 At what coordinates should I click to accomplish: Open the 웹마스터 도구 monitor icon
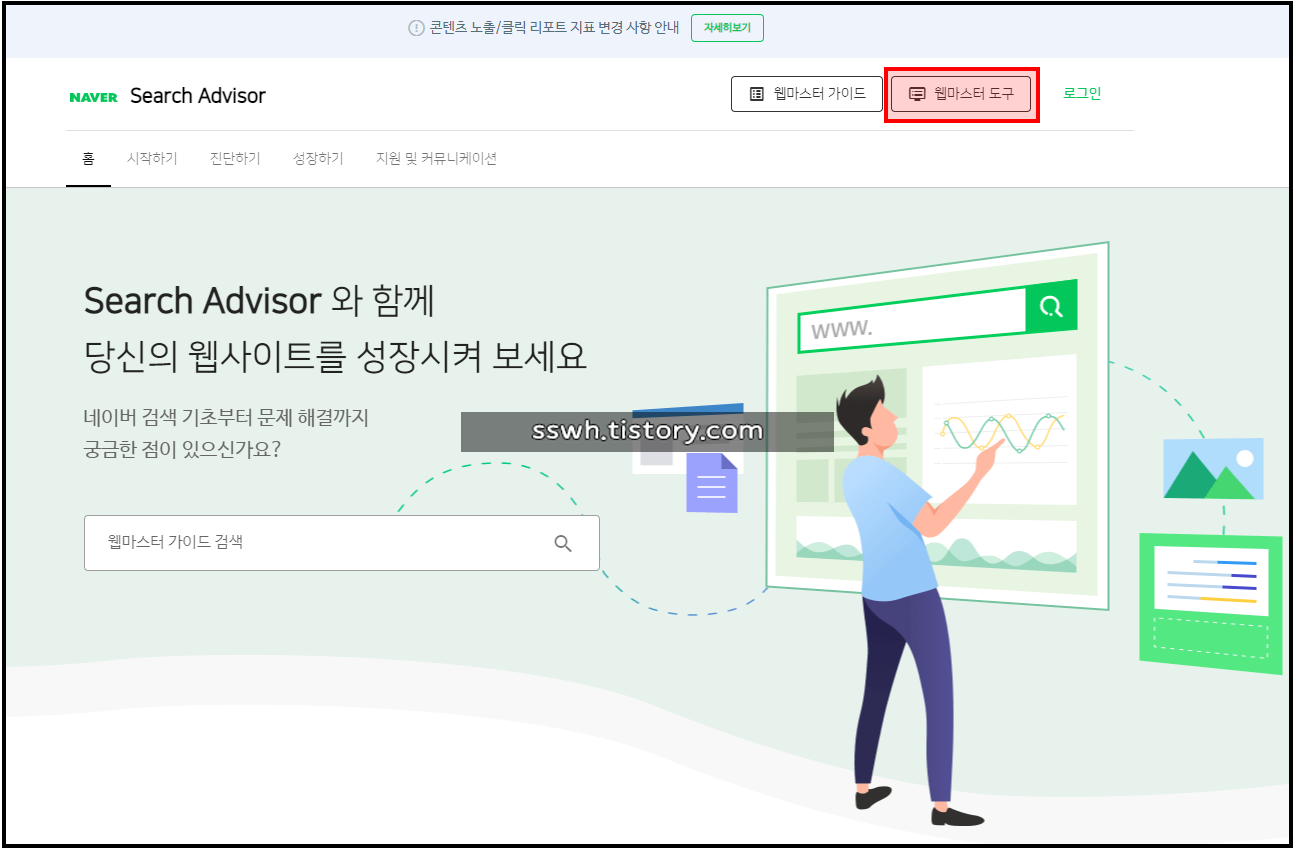click(x=917, y=94)
